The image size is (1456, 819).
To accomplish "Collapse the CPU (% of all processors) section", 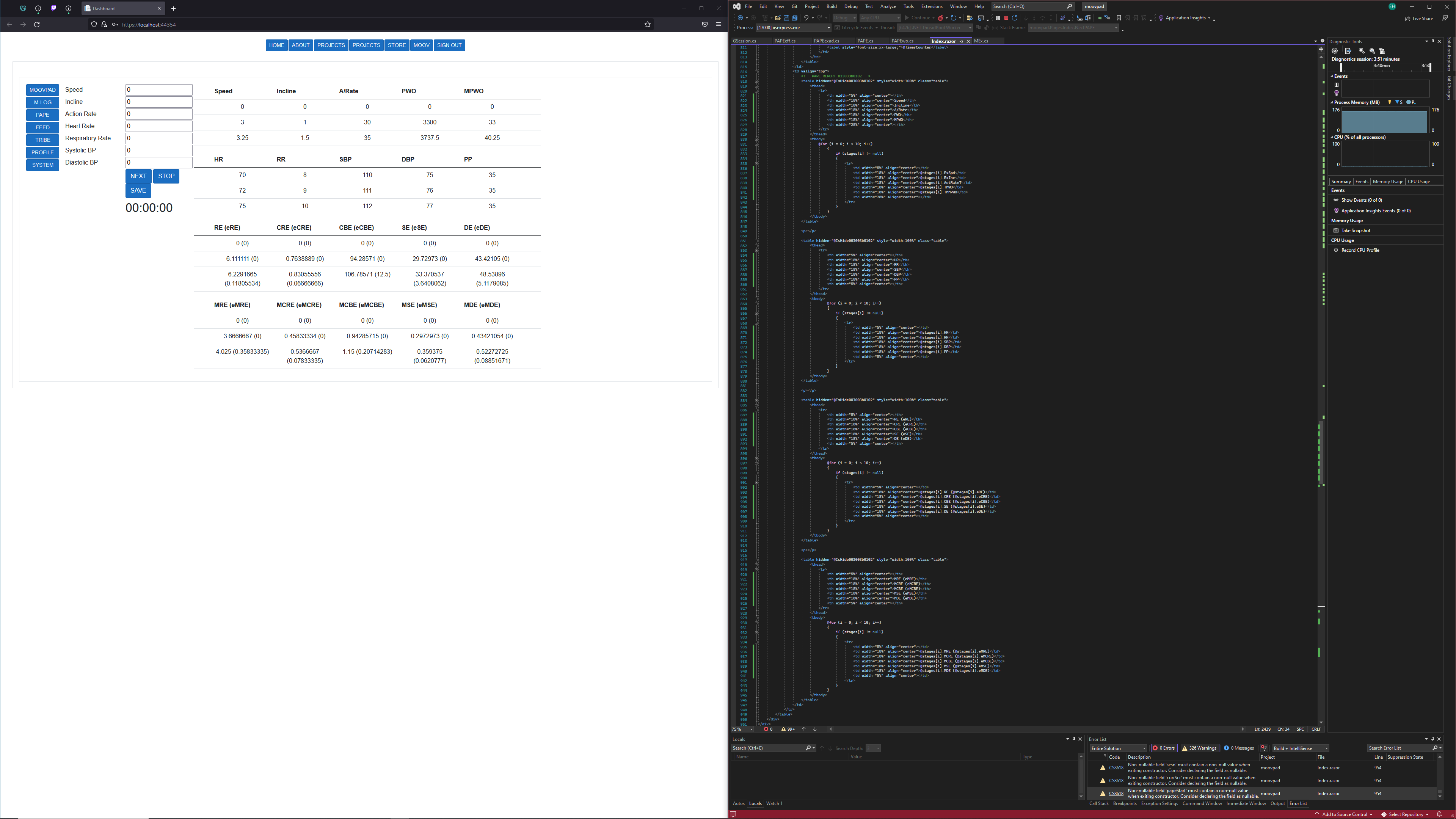I will pyautogui.click(x=1332, y=137).
